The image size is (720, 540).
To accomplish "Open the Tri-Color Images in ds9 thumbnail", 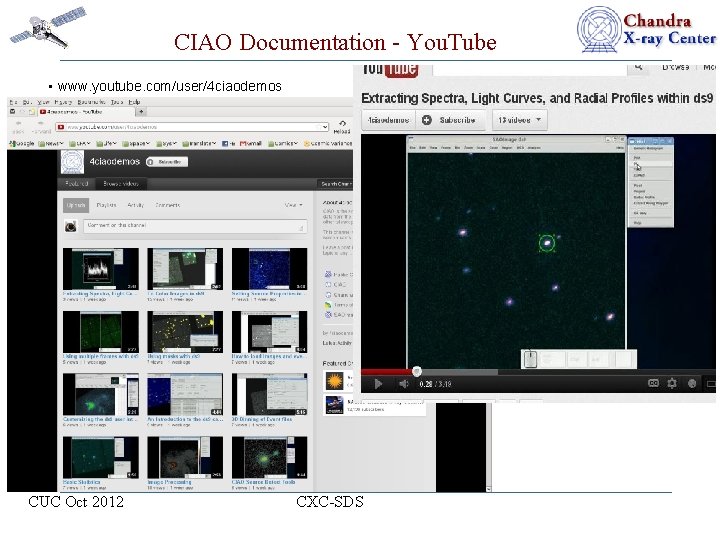I will [185, 269].
